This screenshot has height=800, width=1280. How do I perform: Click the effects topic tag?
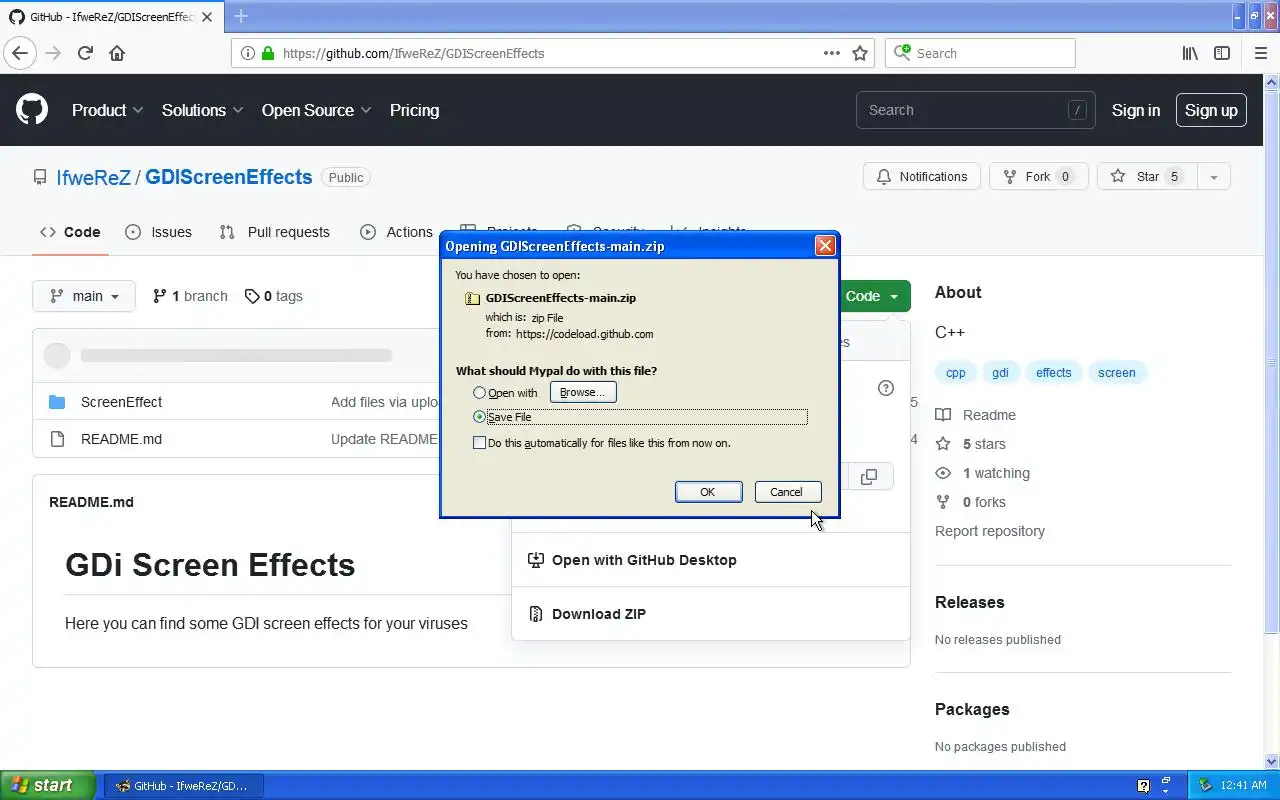[x=1053, y=373]
